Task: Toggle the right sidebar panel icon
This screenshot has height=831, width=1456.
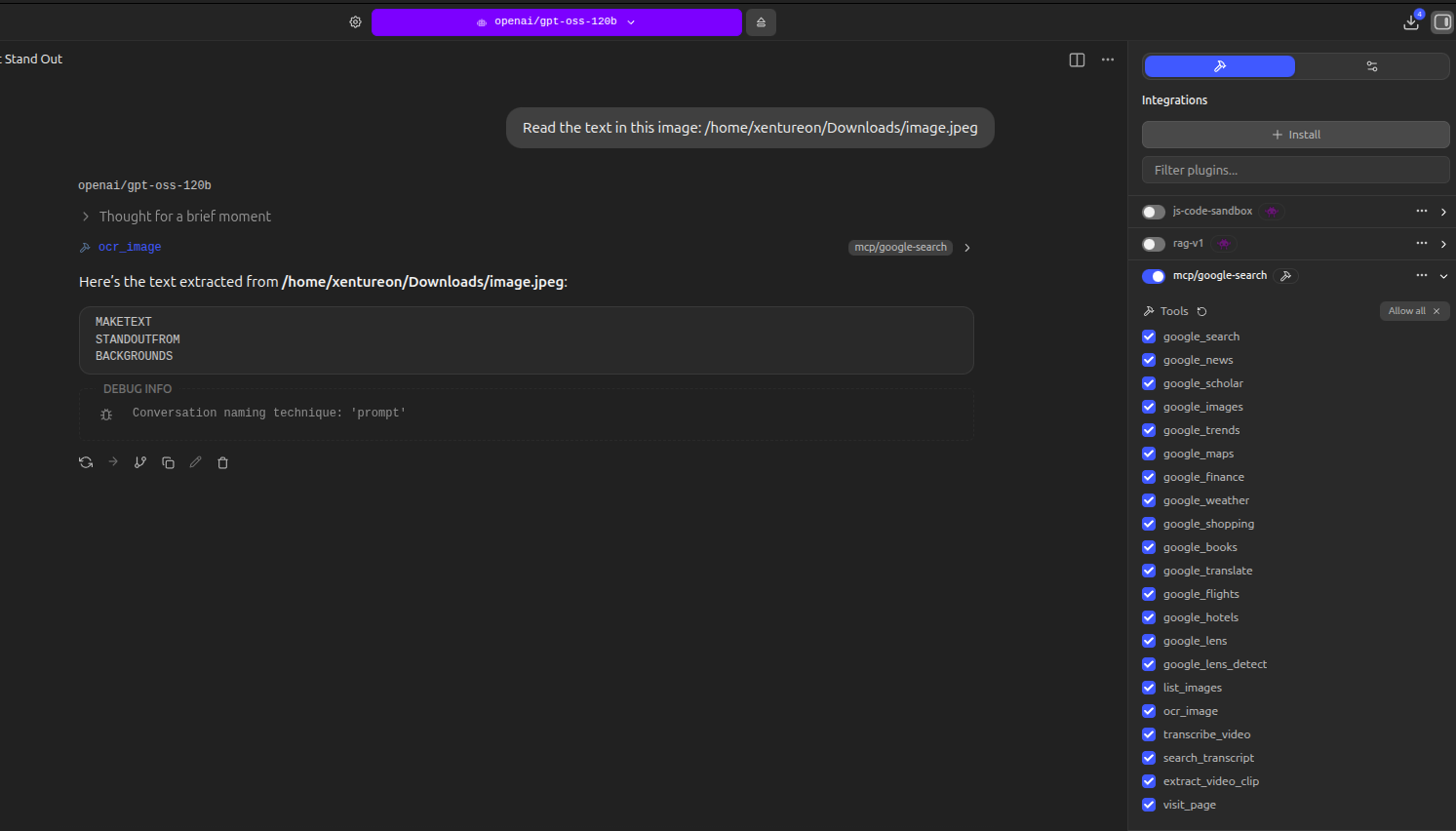Action: (1442, 21)
